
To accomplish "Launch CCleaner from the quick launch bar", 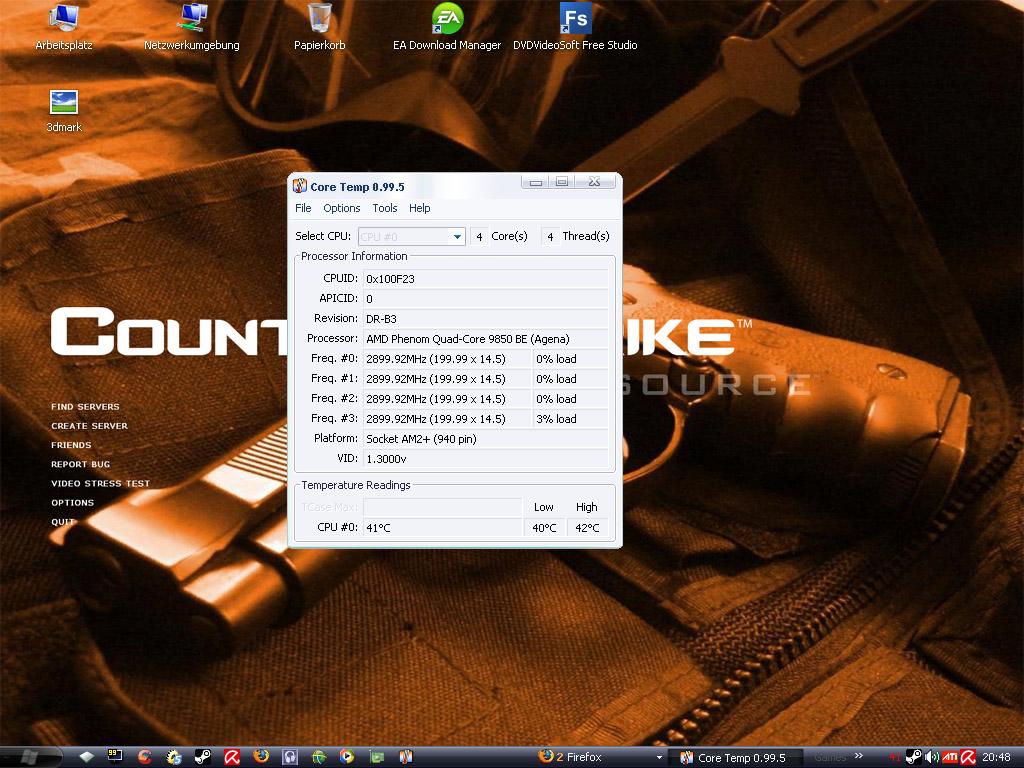I will pyautogui.click(x=144, y=757).
